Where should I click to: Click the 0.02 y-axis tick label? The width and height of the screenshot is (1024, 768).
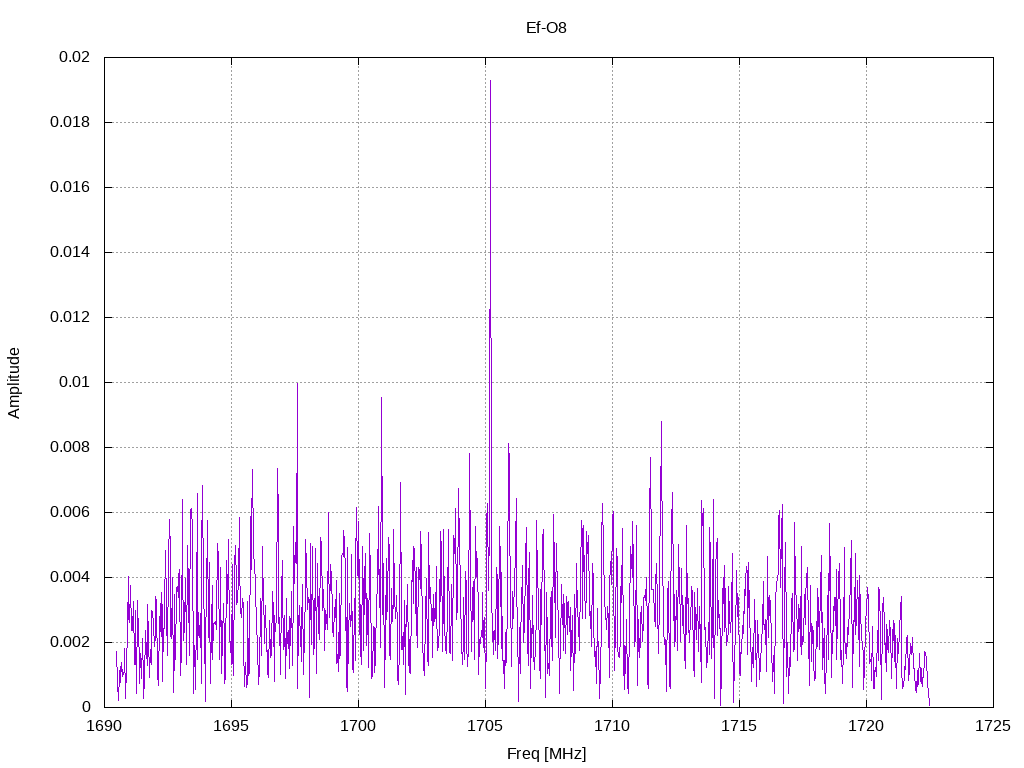coord(74,57)
